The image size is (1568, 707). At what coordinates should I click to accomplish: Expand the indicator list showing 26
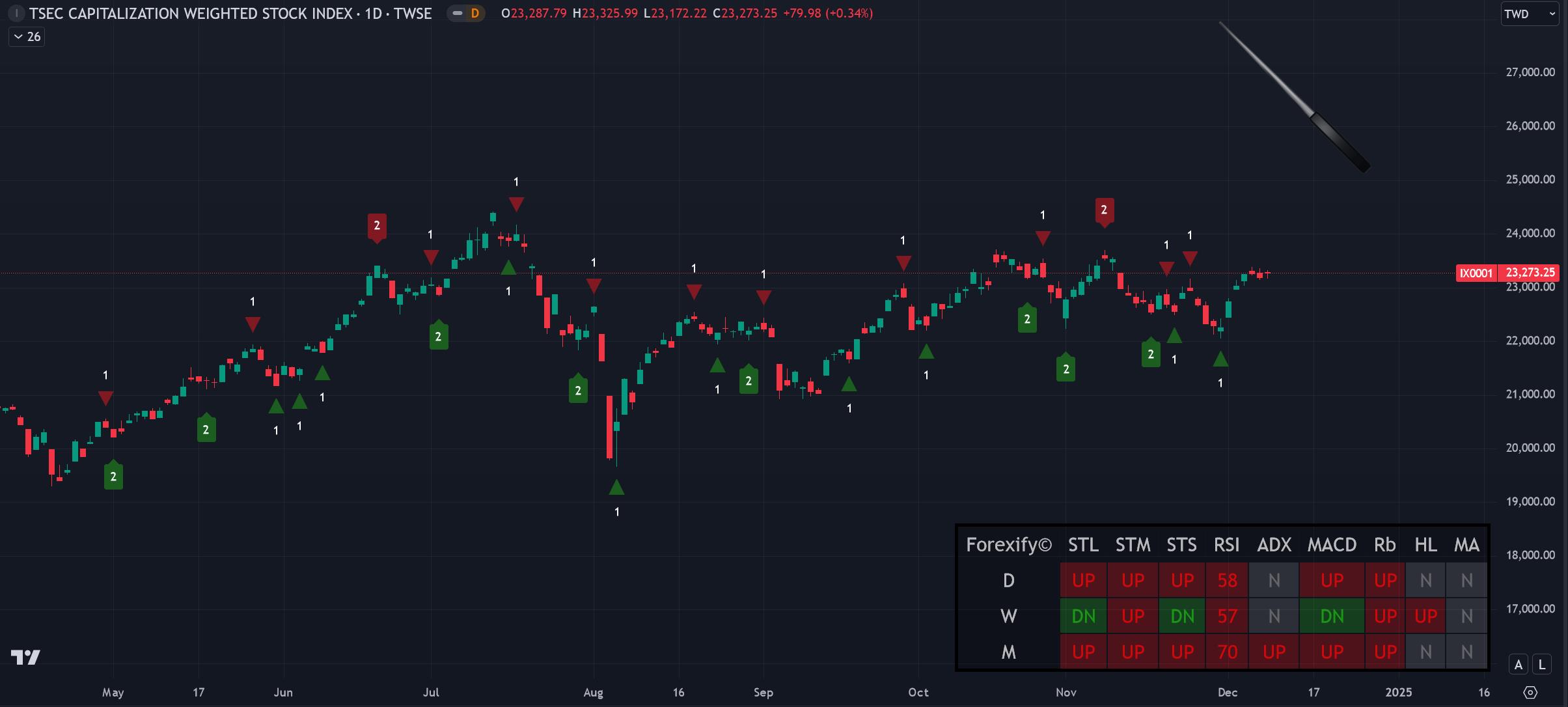[31, 36]
